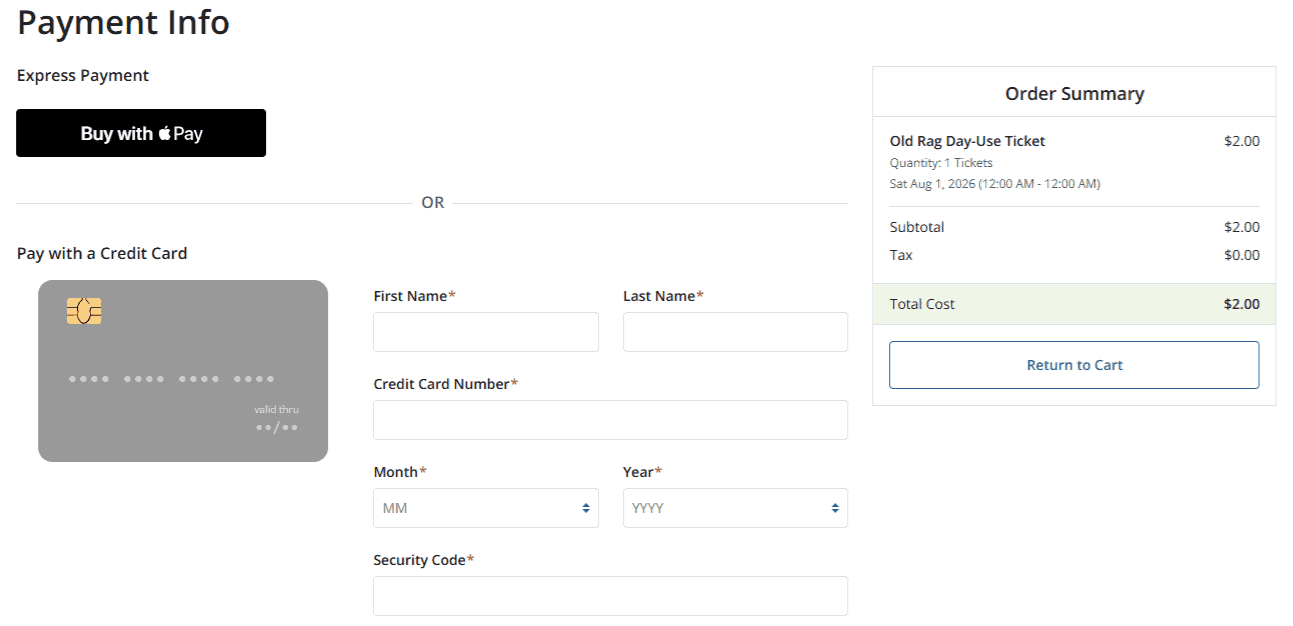Click the Buy with Apple Pay button

(141, 133)
